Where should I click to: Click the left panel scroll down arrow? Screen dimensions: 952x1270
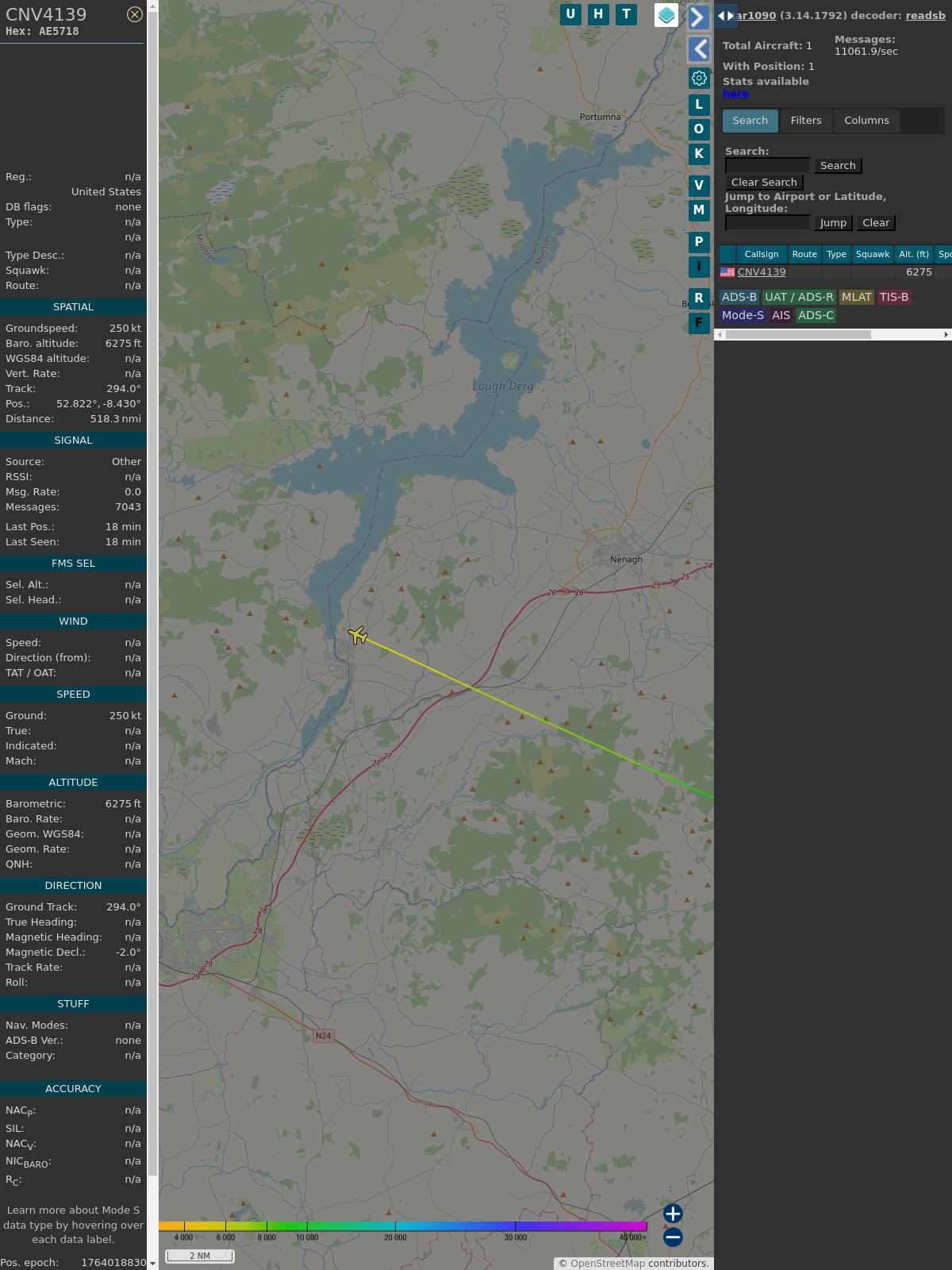pos(152,1264)
